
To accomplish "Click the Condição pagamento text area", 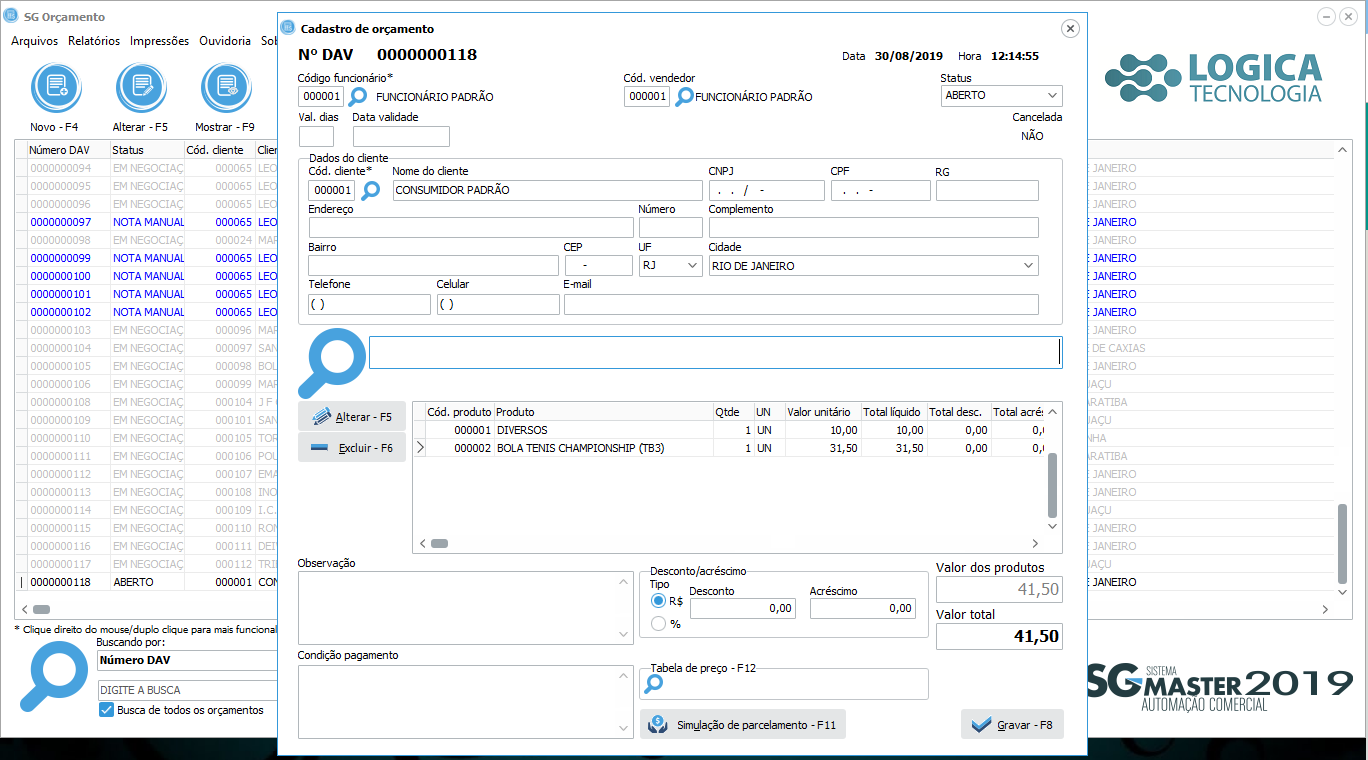I will [x=466, y=701].
